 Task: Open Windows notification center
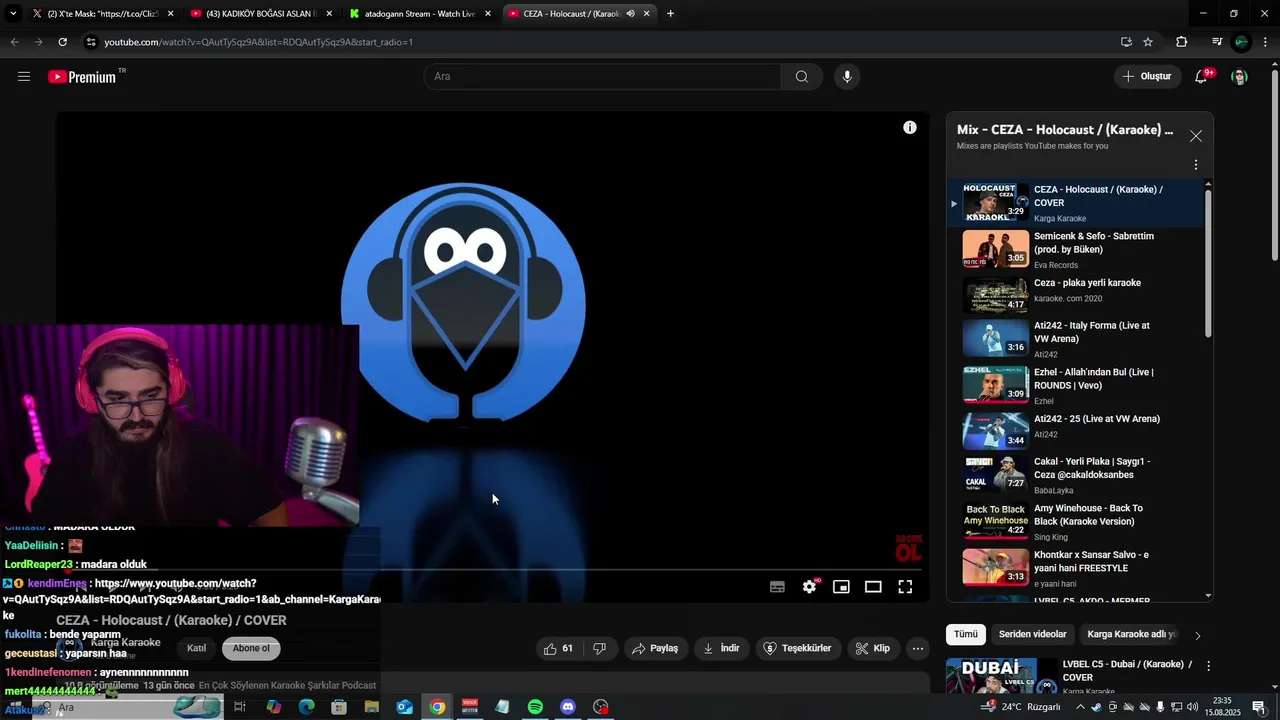pos(1259,707)
